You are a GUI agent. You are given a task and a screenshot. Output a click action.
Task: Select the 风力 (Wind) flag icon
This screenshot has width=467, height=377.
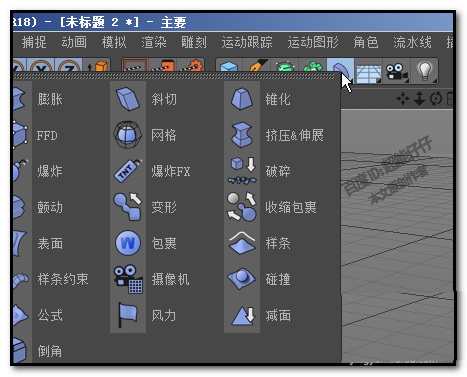pyautogui.click(x=128, y=315)
